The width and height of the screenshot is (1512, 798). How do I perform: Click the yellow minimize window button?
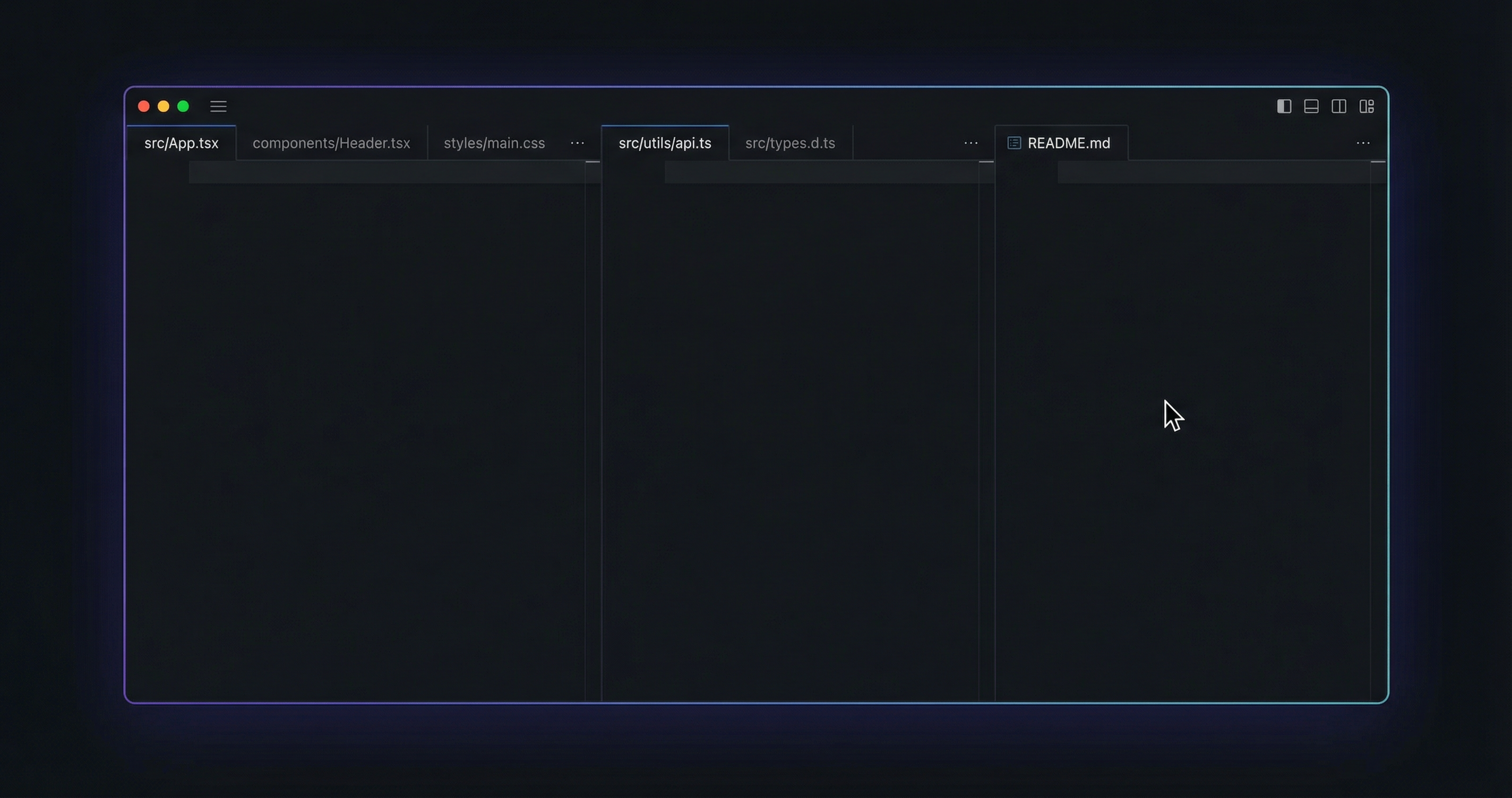pyautogui.click(x=163, y=106)
